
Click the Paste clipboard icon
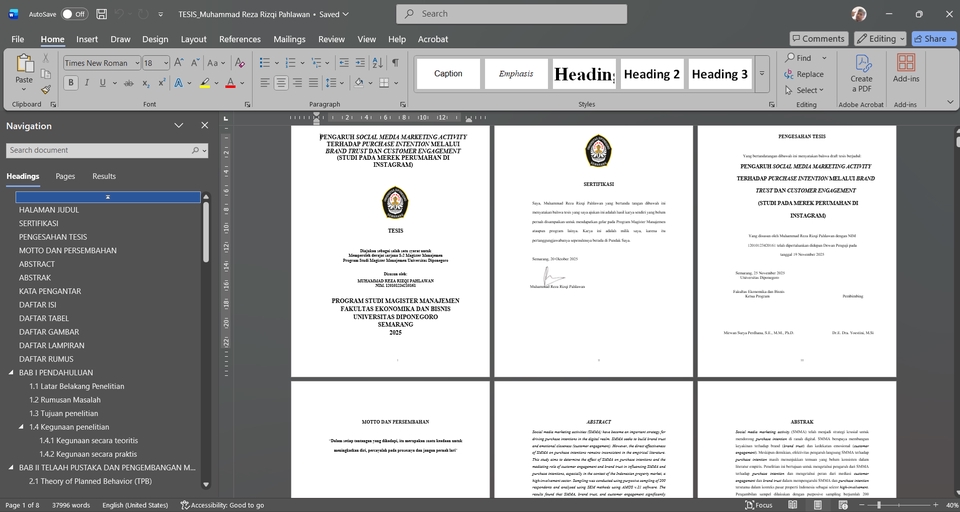tap(24, 64)
